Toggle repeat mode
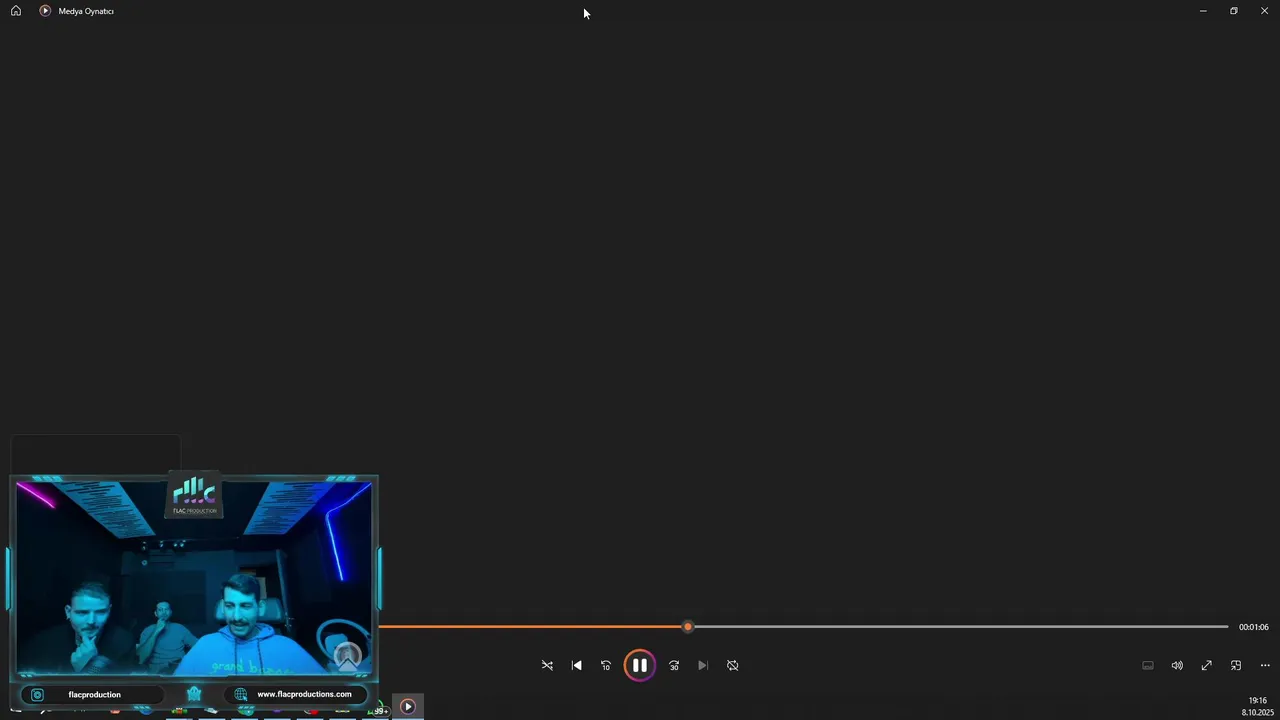 732,665
